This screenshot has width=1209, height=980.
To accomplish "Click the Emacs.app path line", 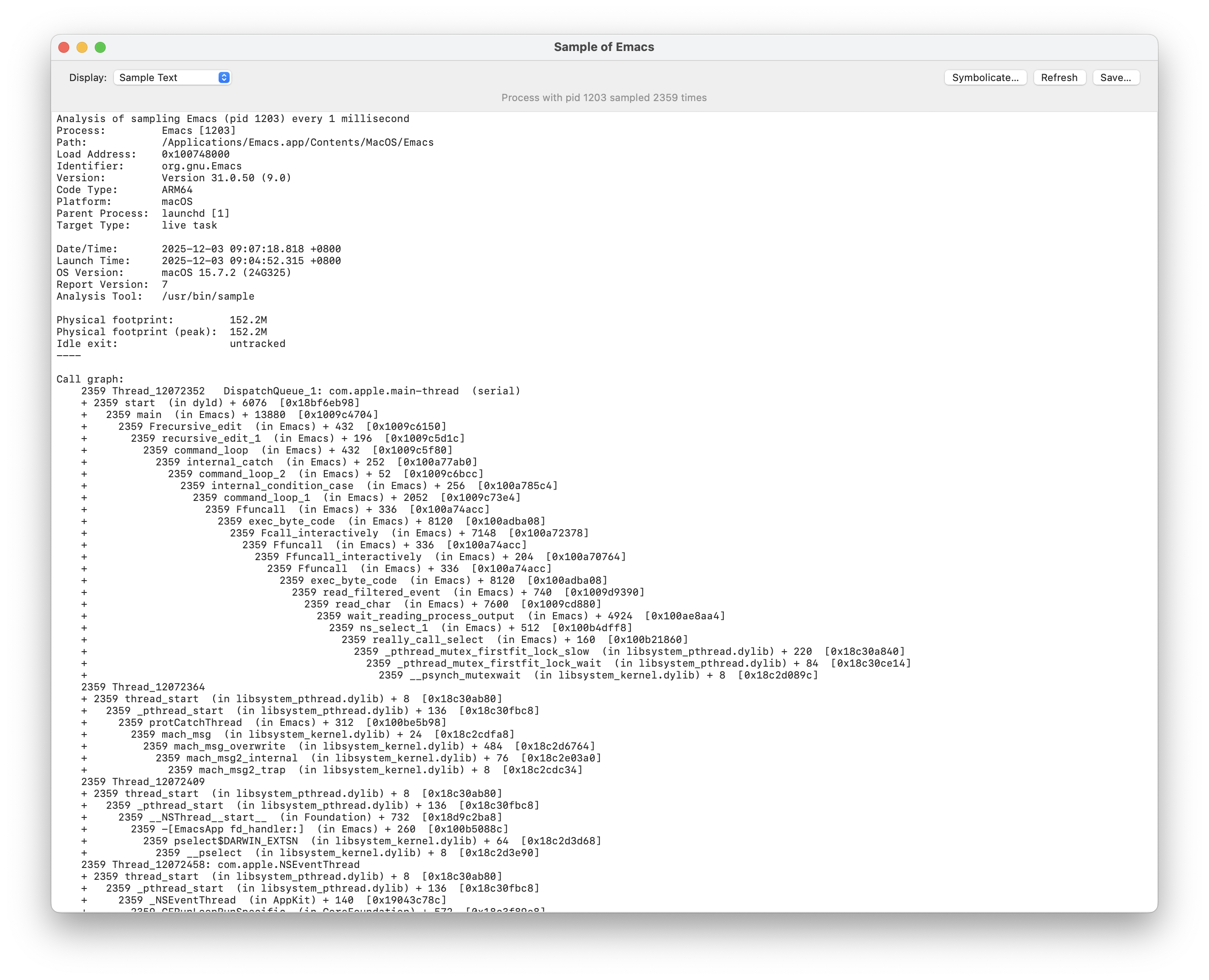I will 297,142.
